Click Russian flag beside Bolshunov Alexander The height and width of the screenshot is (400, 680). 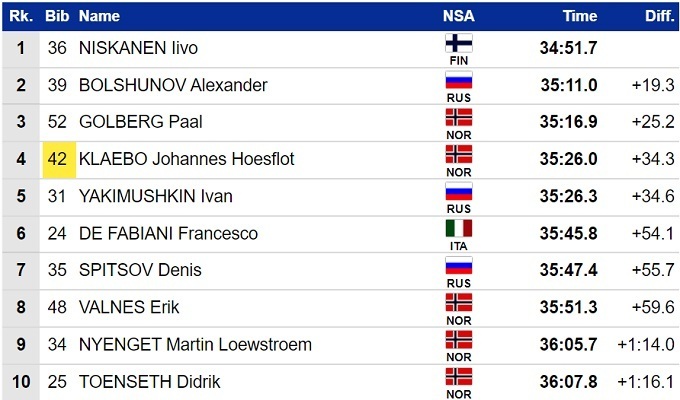[458, 80]
